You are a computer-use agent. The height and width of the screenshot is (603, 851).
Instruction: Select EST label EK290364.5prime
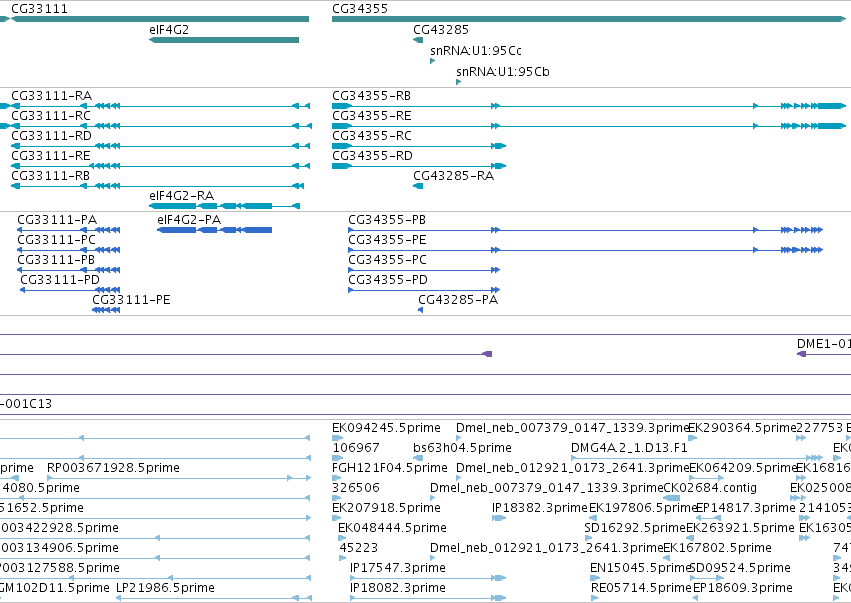coord(742,428)
